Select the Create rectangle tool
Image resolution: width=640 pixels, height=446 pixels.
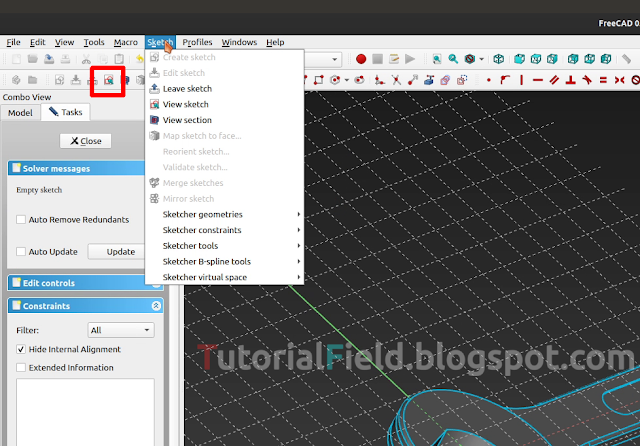click(318, 80)
